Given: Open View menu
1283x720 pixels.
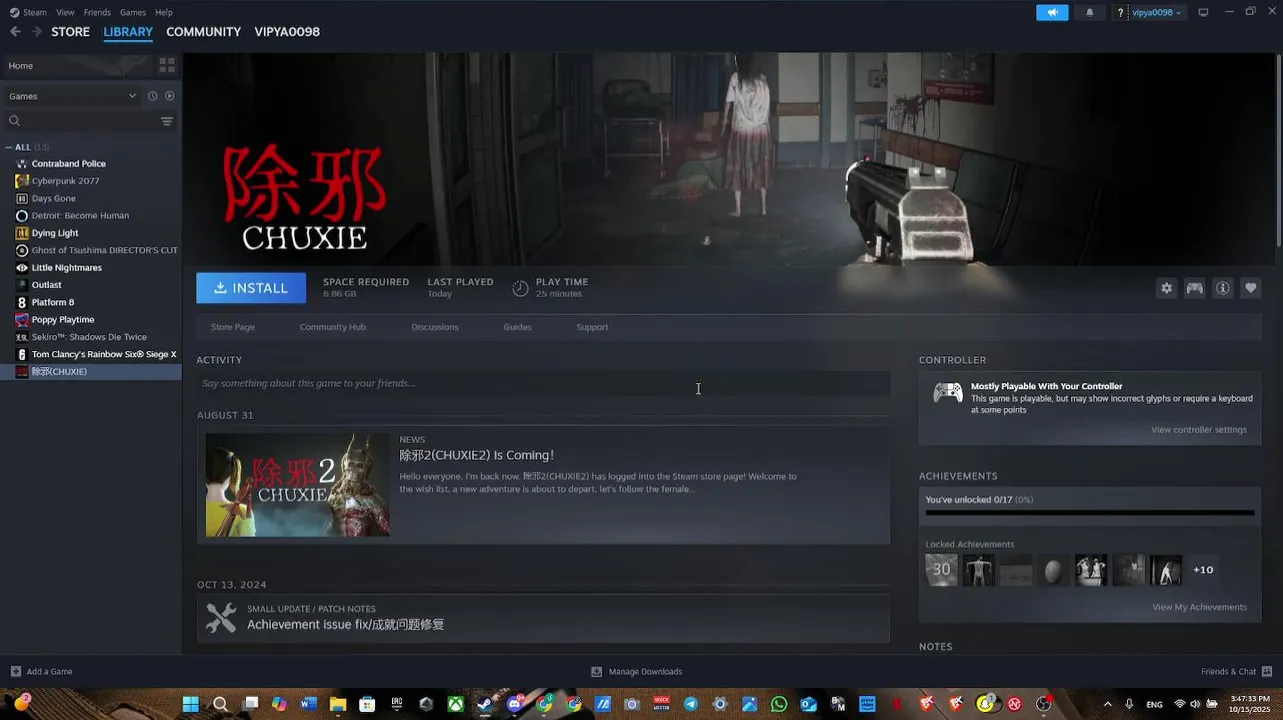Looking at the screenshot, I should pos(65,12).
